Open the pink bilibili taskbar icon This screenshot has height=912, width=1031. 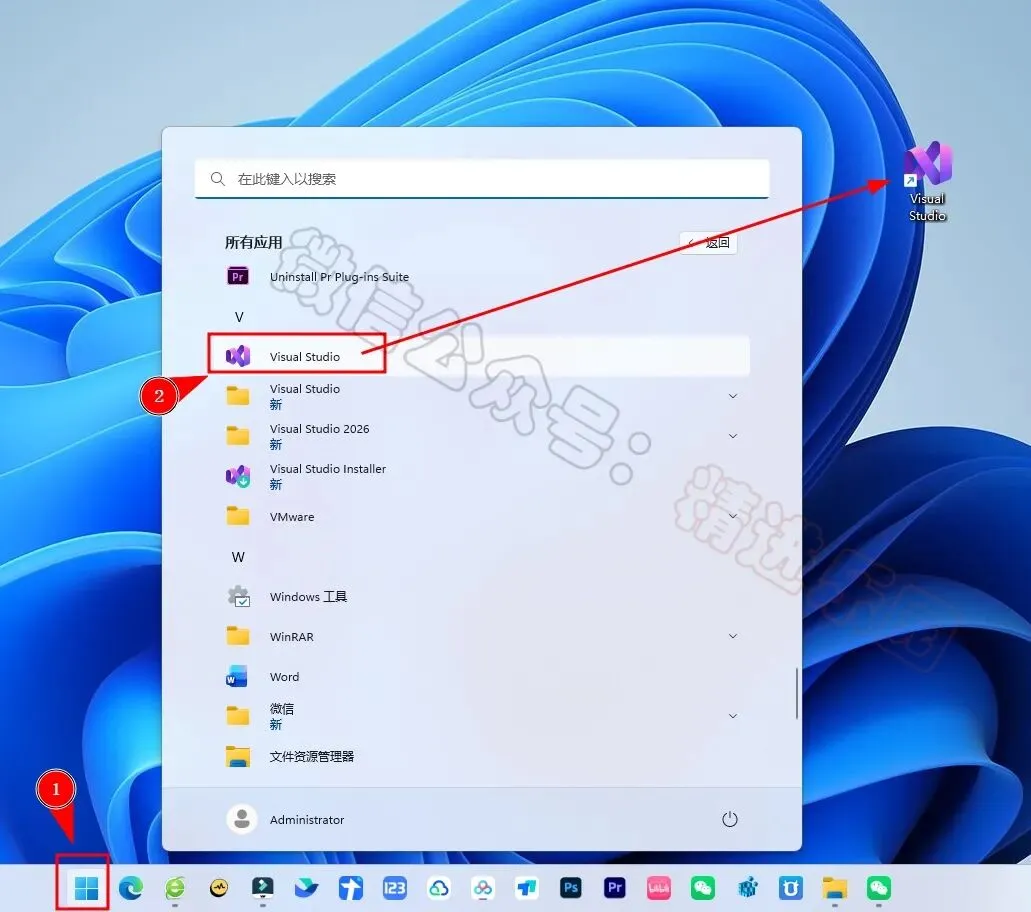[x=659, y=888]
